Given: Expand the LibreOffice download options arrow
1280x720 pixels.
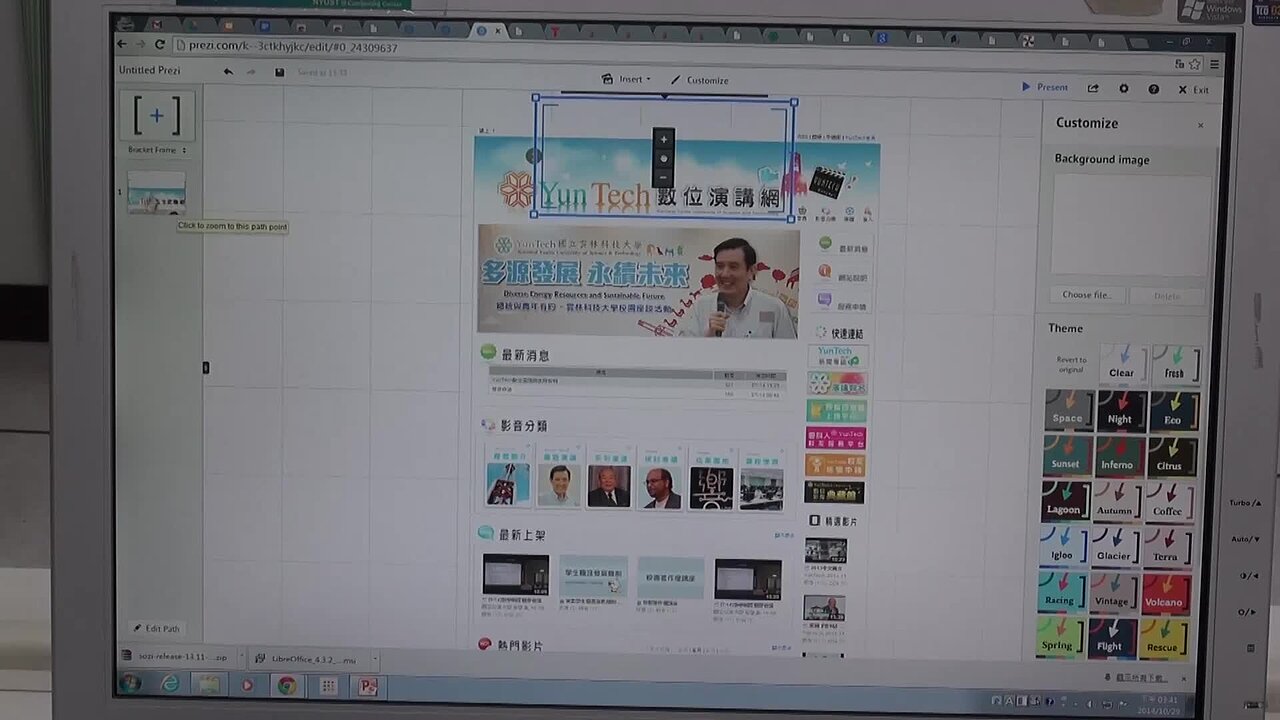Looking at the screenshot, I should [x=375, y=659].
